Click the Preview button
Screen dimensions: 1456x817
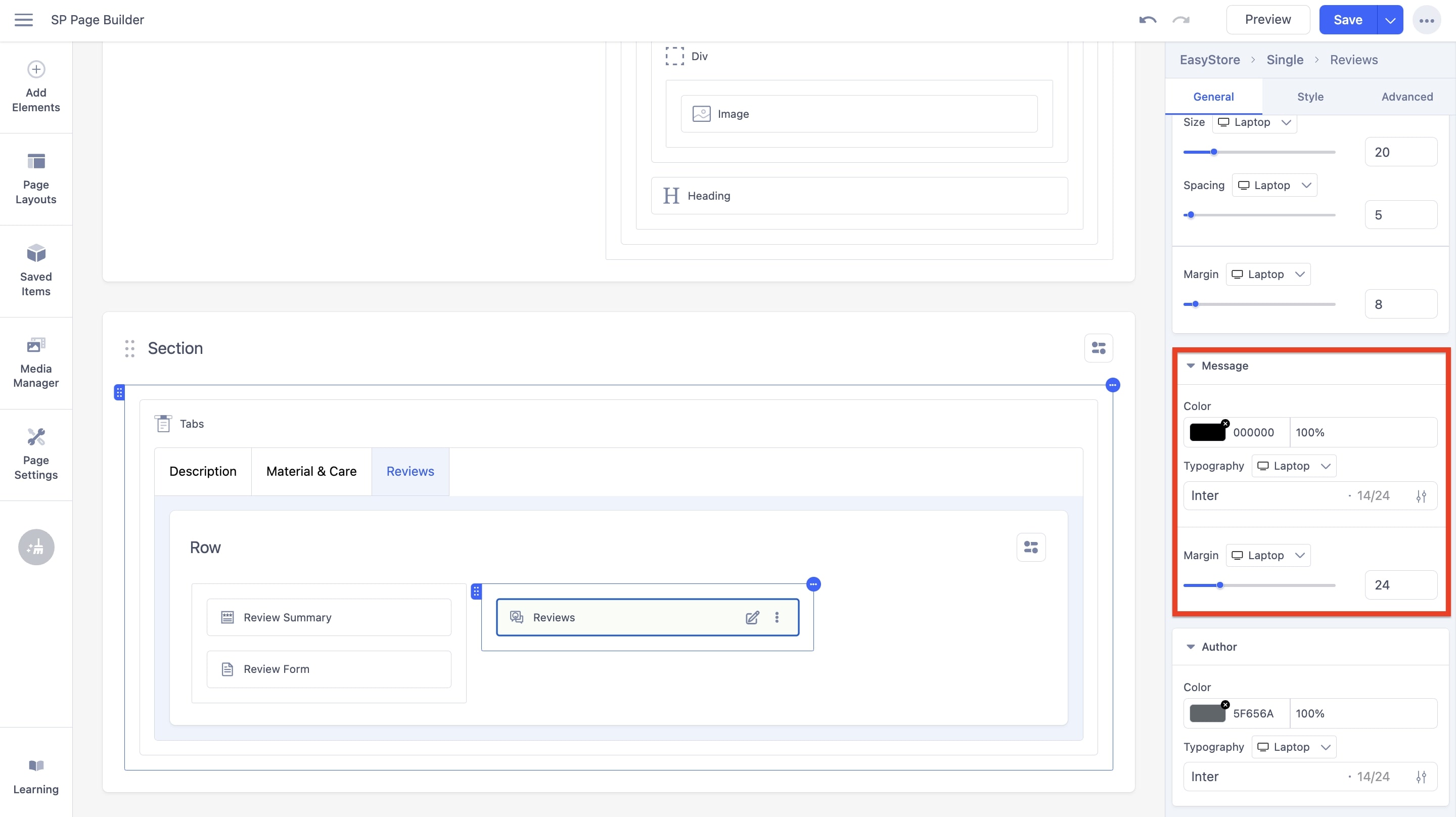coord(1268,19)
